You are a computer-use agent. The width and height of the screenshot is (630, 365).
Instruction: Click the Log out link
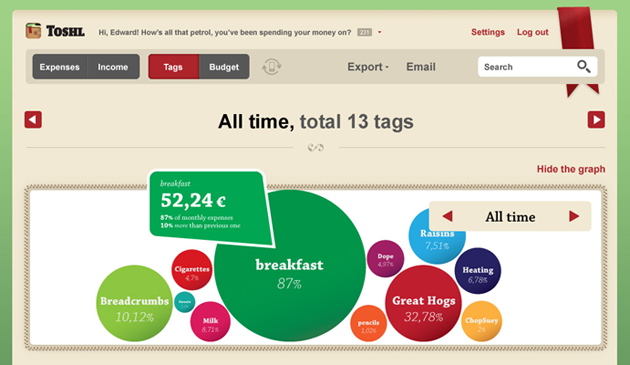(x=532, y=32)
